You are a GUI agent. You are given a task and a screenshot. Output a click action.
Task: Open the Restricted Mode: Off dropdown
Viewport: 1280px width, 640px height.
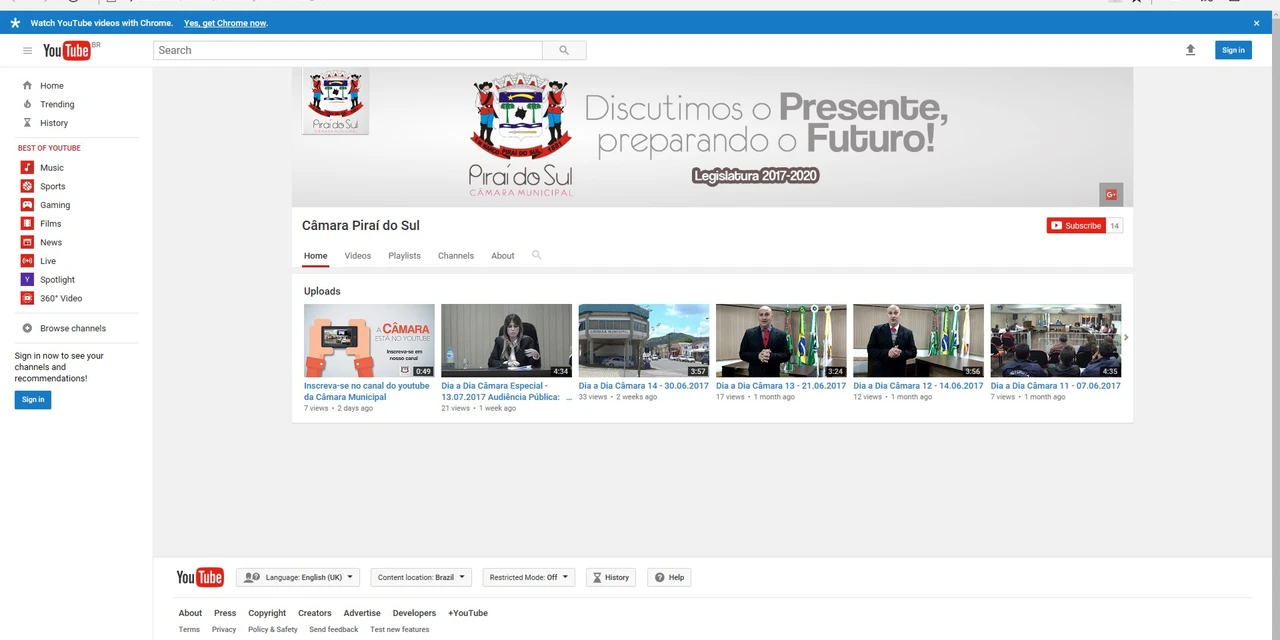coord(528,577)
